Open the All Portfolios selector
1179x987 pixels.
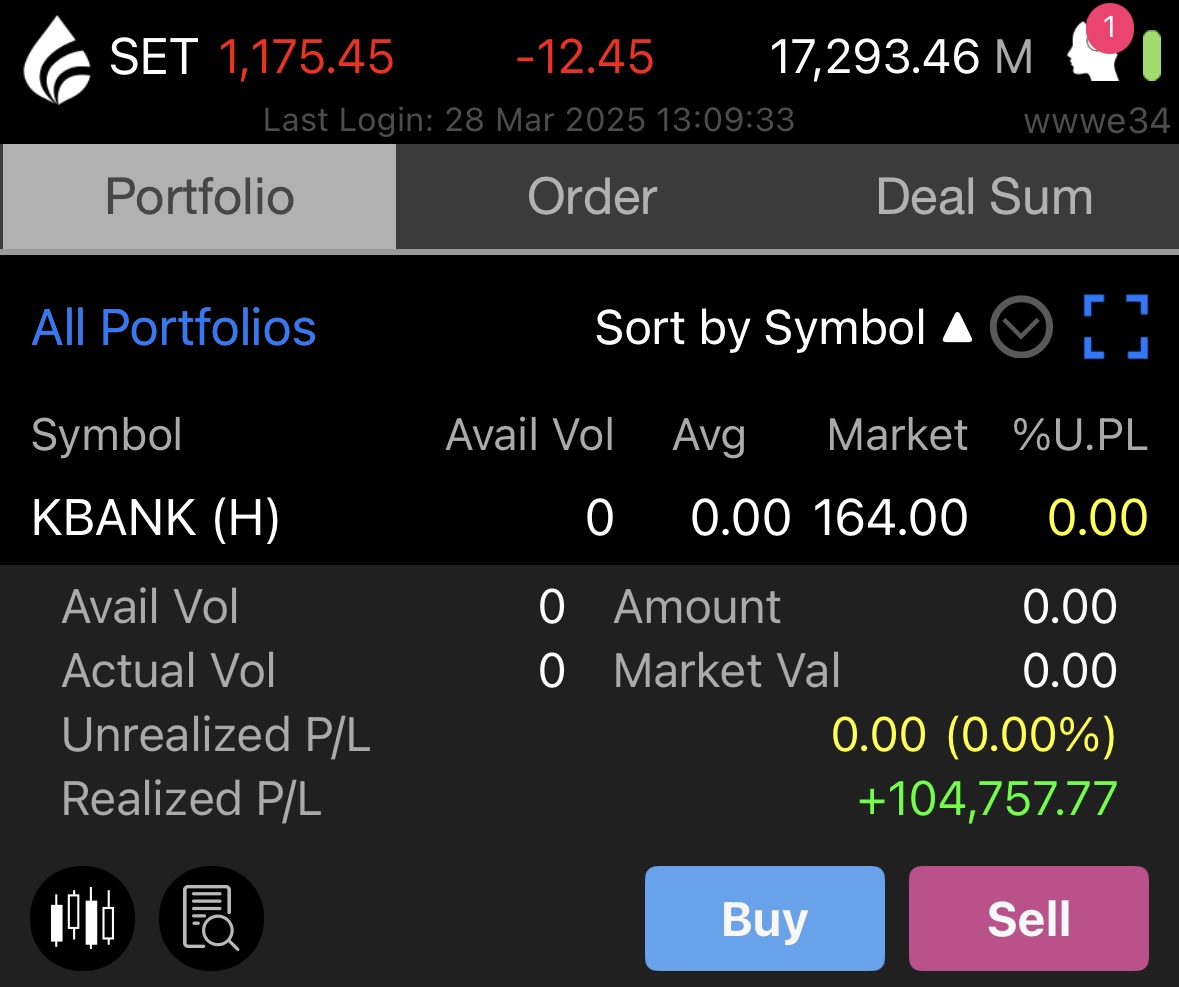[174, 328]
